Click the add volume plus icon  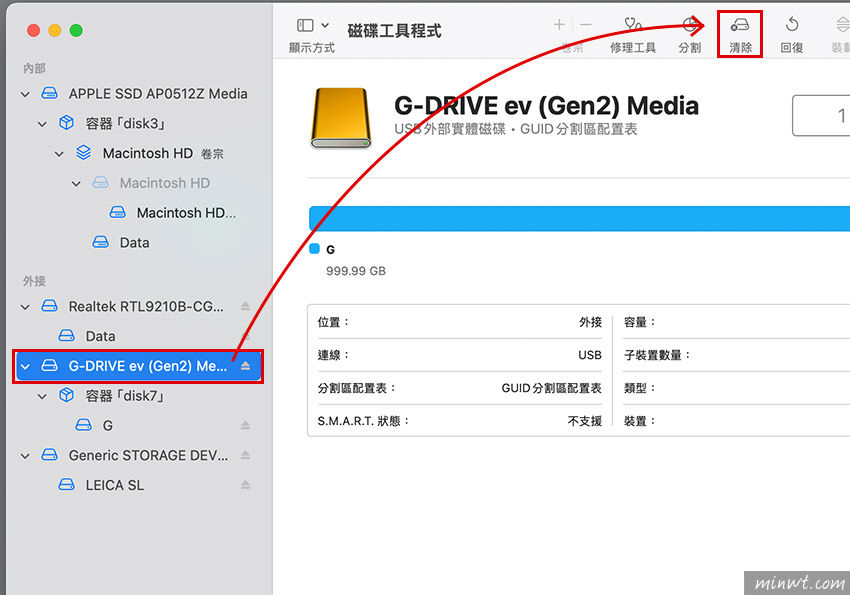tap(559, 25)
